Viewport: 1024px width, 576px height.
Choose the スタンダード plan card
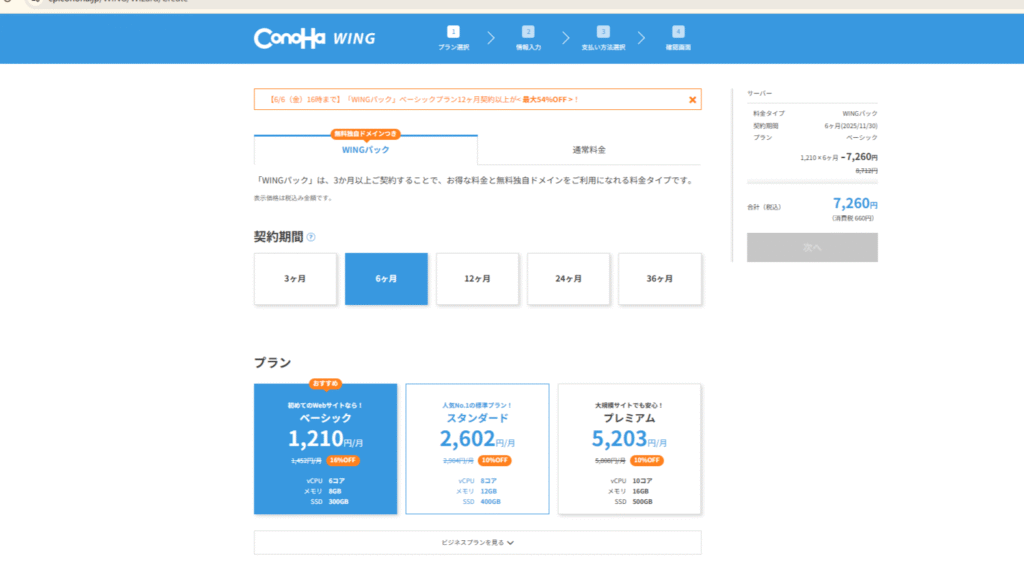pos(477,449)
